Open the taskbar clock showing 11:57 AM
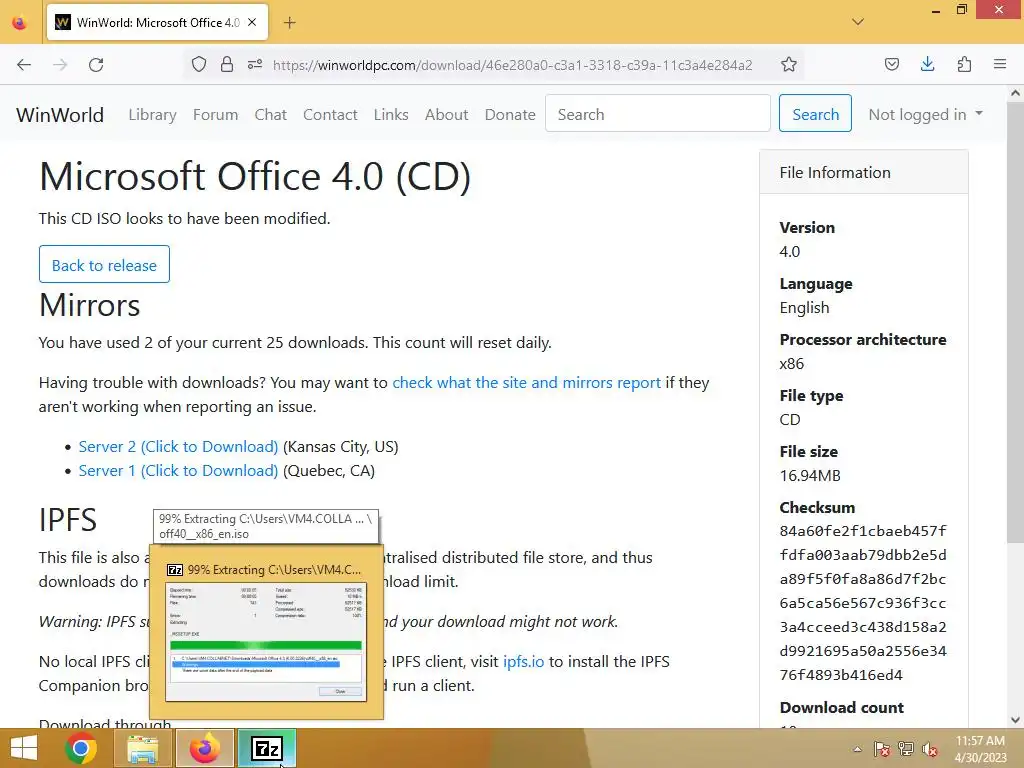This screenshot has width=1024, height=768. click(980, 749)
